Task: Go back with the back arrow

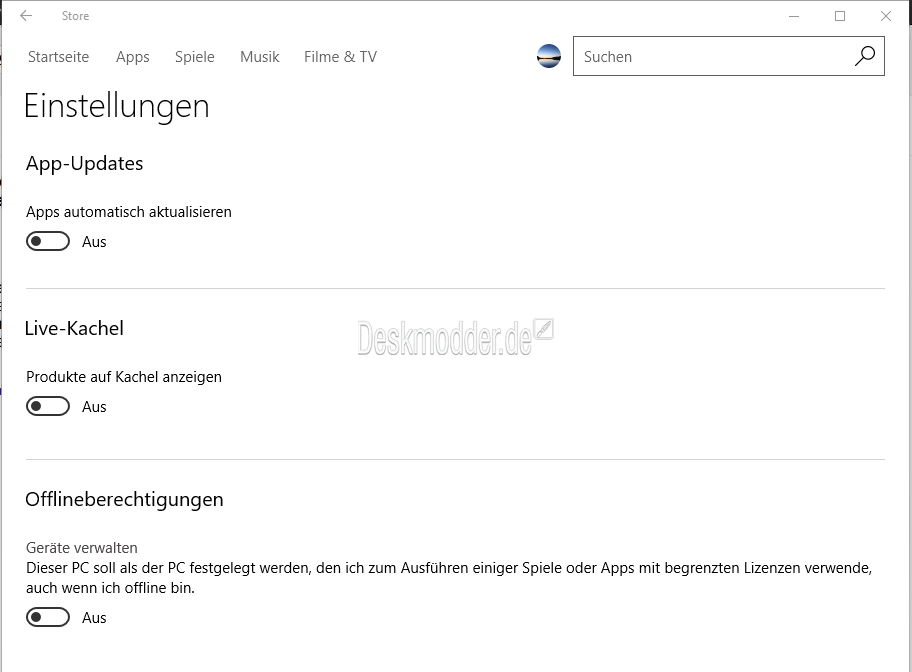Action: tap(26, 16)
